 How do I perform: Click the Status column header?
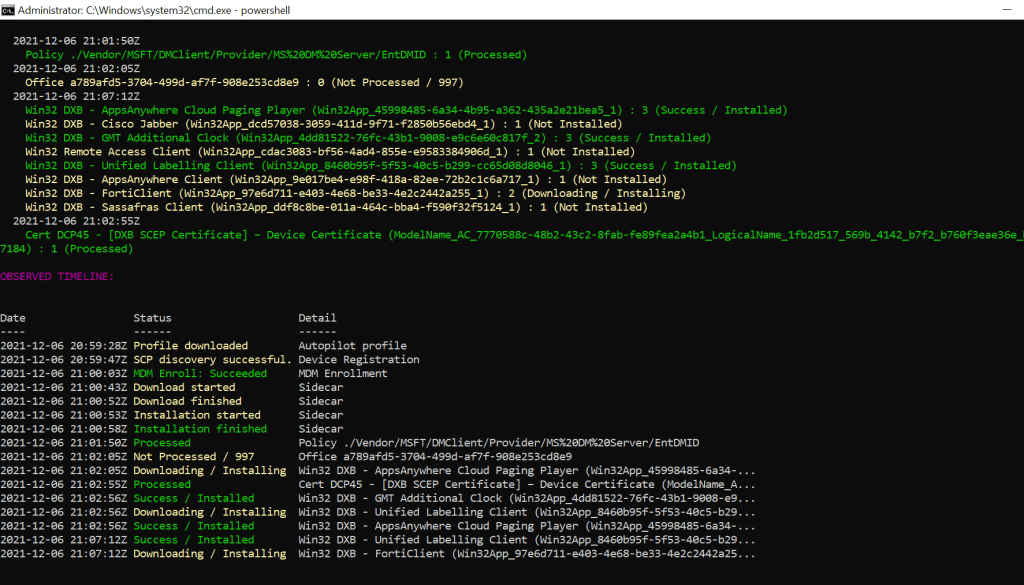152,318
